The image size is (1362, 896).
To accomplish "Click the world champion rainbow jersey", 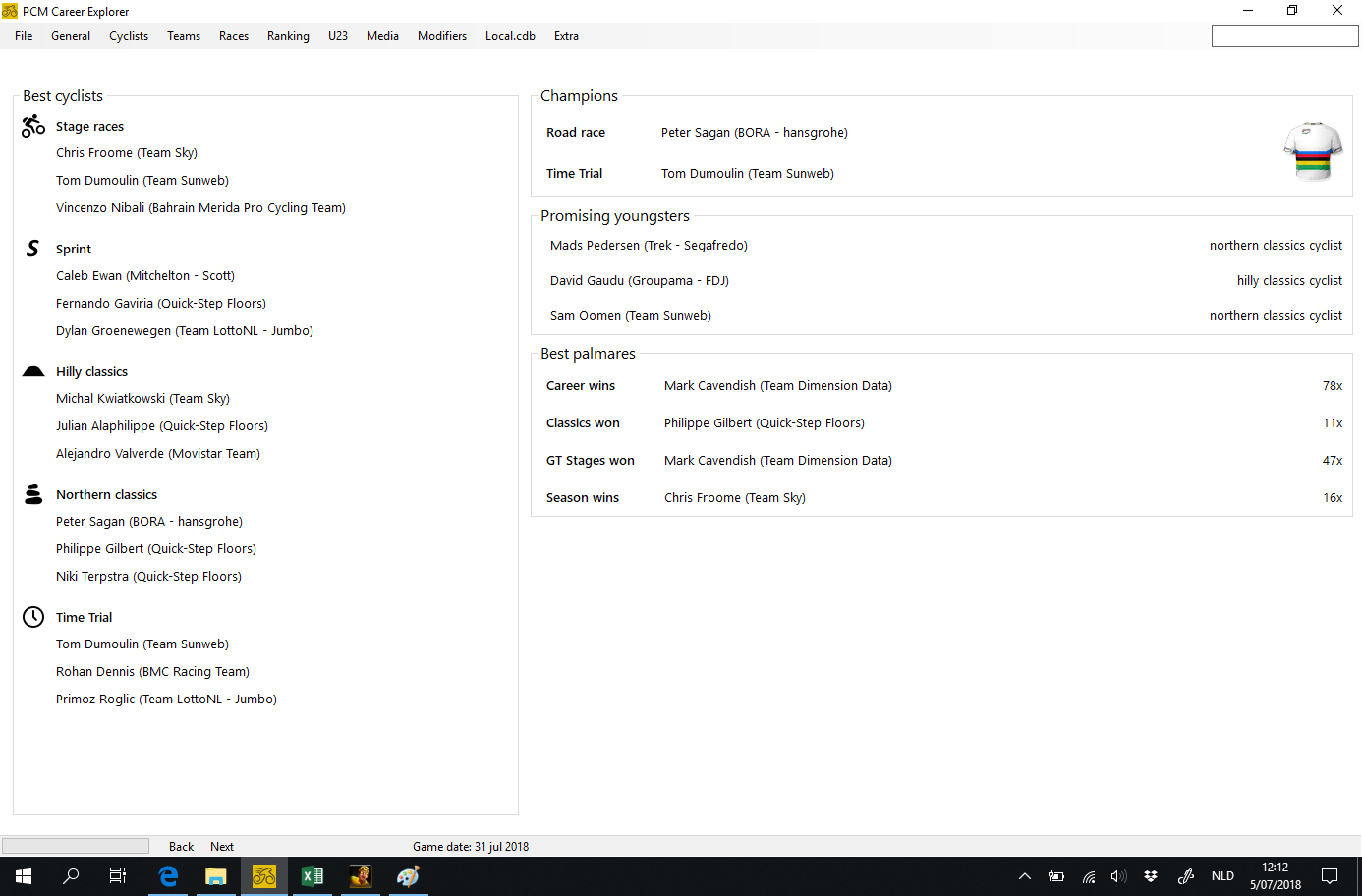I will (1313, 151).
